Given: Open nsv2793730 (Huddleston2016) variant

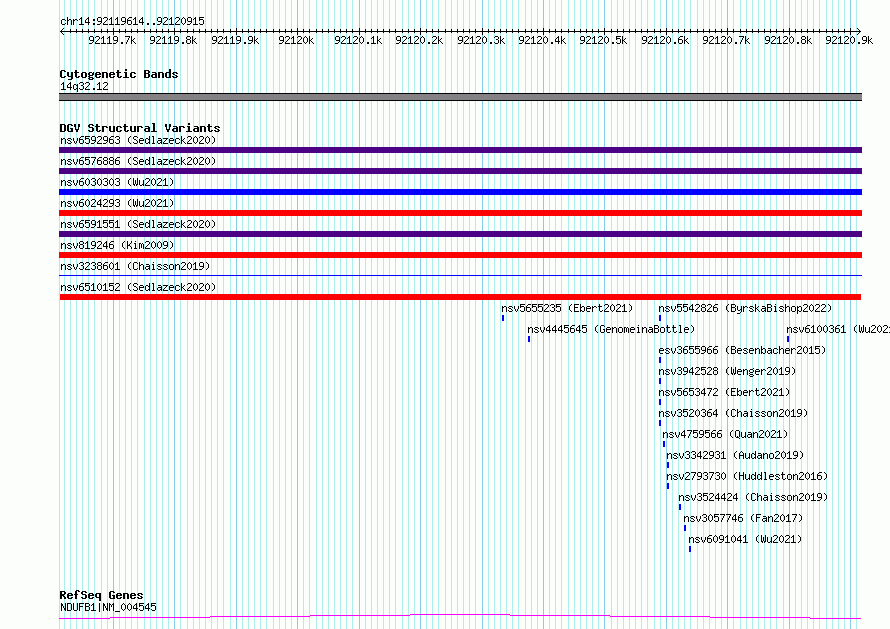Looking at the screenshot, I should tap(747, 476).
